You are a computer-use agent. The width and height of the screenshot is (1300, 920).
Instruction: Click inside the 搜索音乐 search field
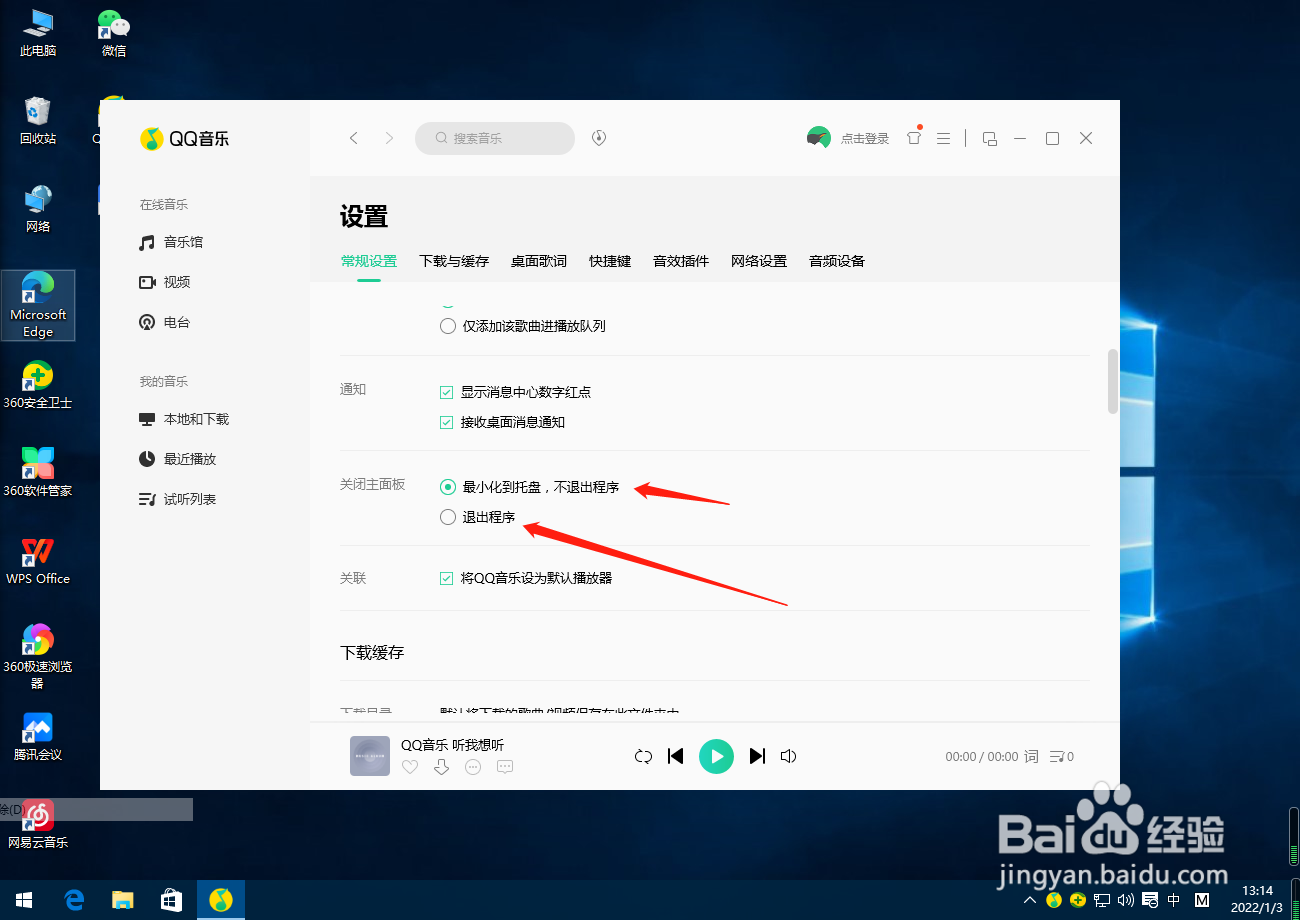(494, 138)
